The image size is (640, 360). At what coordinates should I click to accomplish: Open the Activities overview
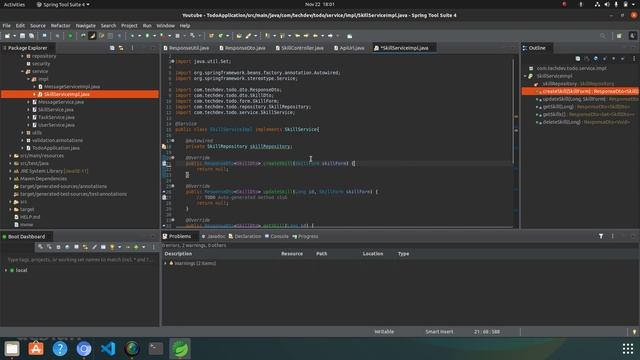click(x=14, y=4)
